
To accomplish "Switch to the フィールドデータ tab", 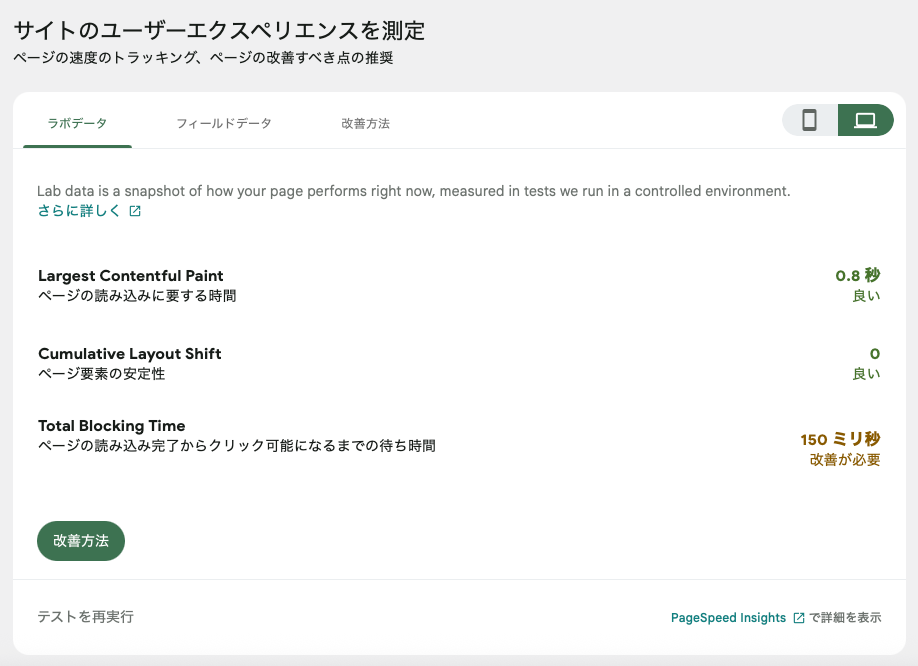I will (224, 124).
